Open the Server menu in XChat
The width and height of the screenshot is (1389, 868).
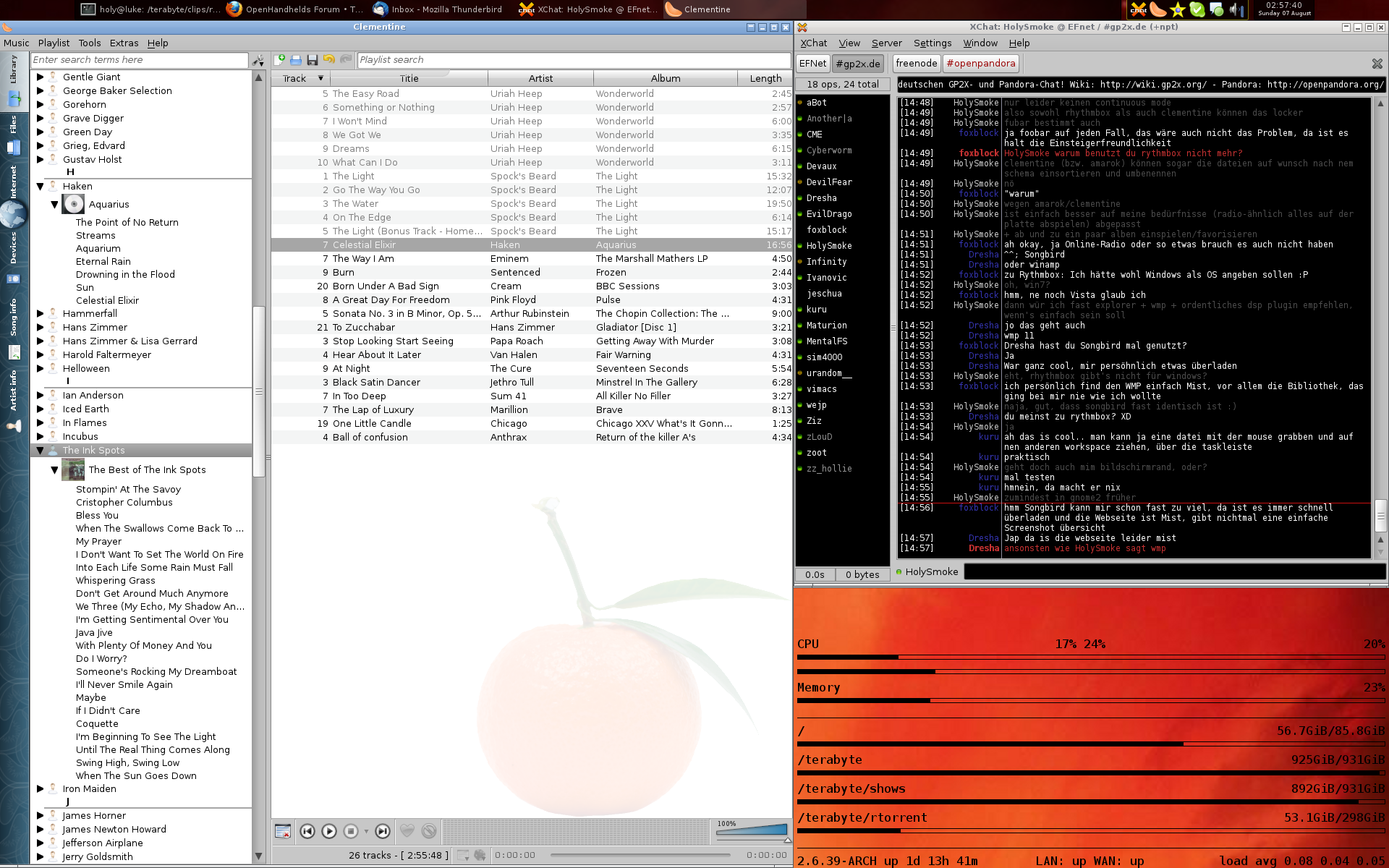[886, 43]
